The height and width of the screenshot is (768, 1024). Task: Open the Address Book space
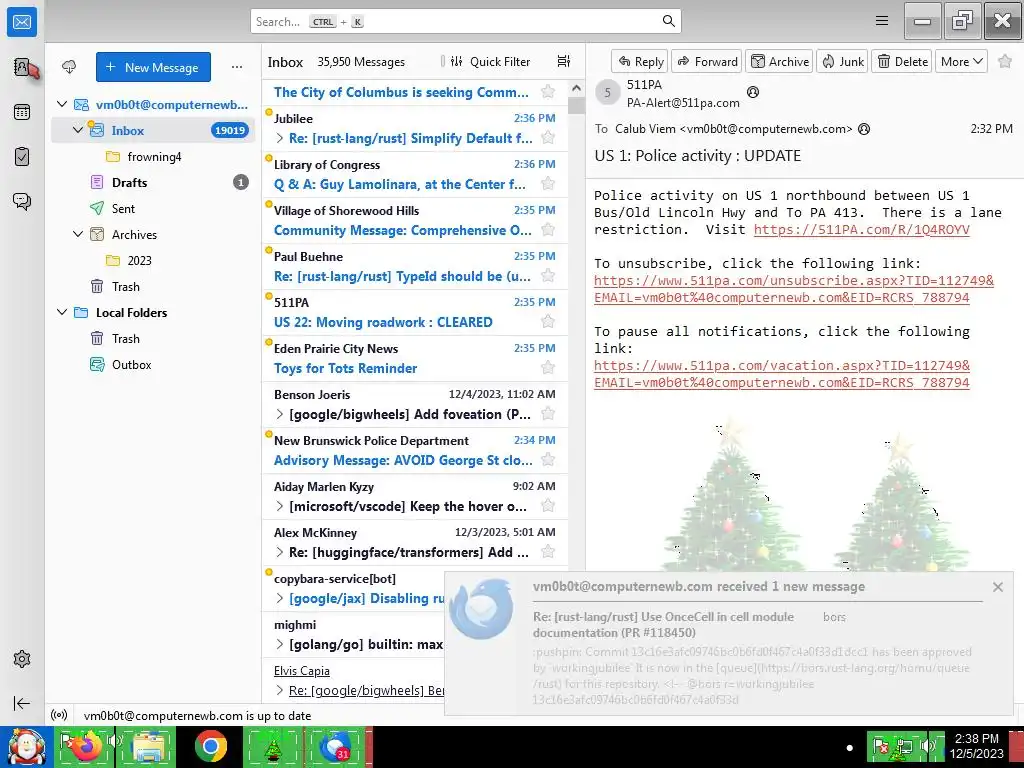point(23,67)
